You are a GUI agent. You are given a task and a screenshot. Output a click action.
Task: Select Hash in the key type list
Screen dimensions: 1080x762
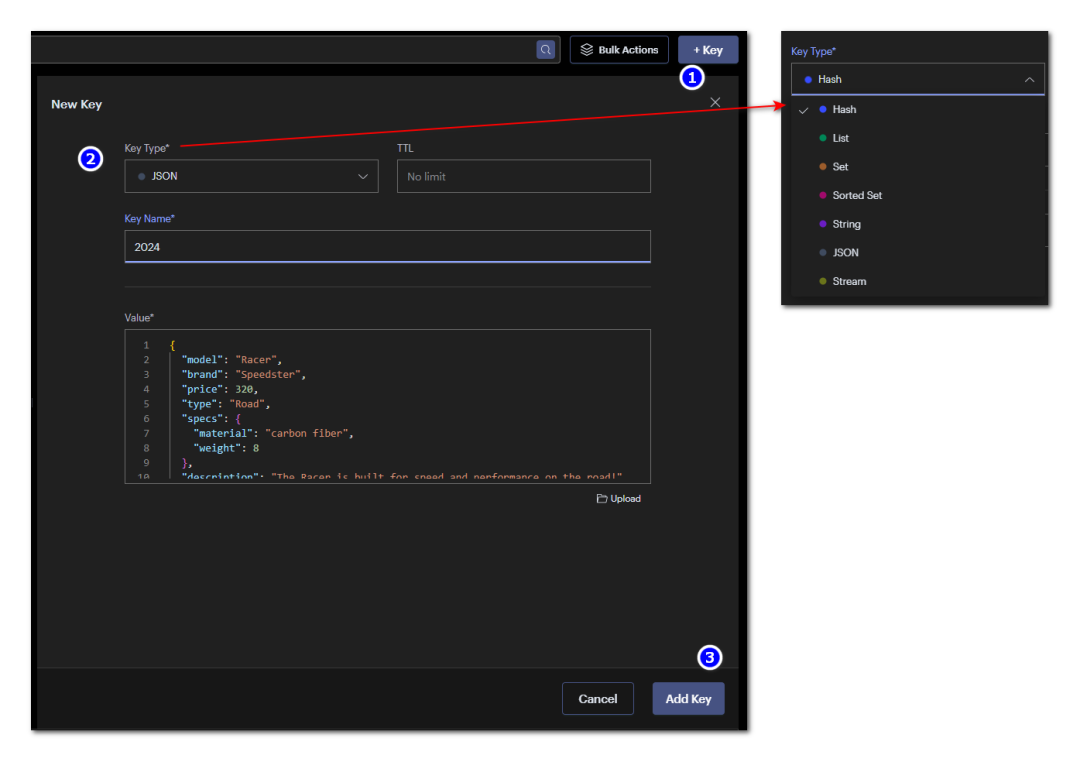pos(917,110)
